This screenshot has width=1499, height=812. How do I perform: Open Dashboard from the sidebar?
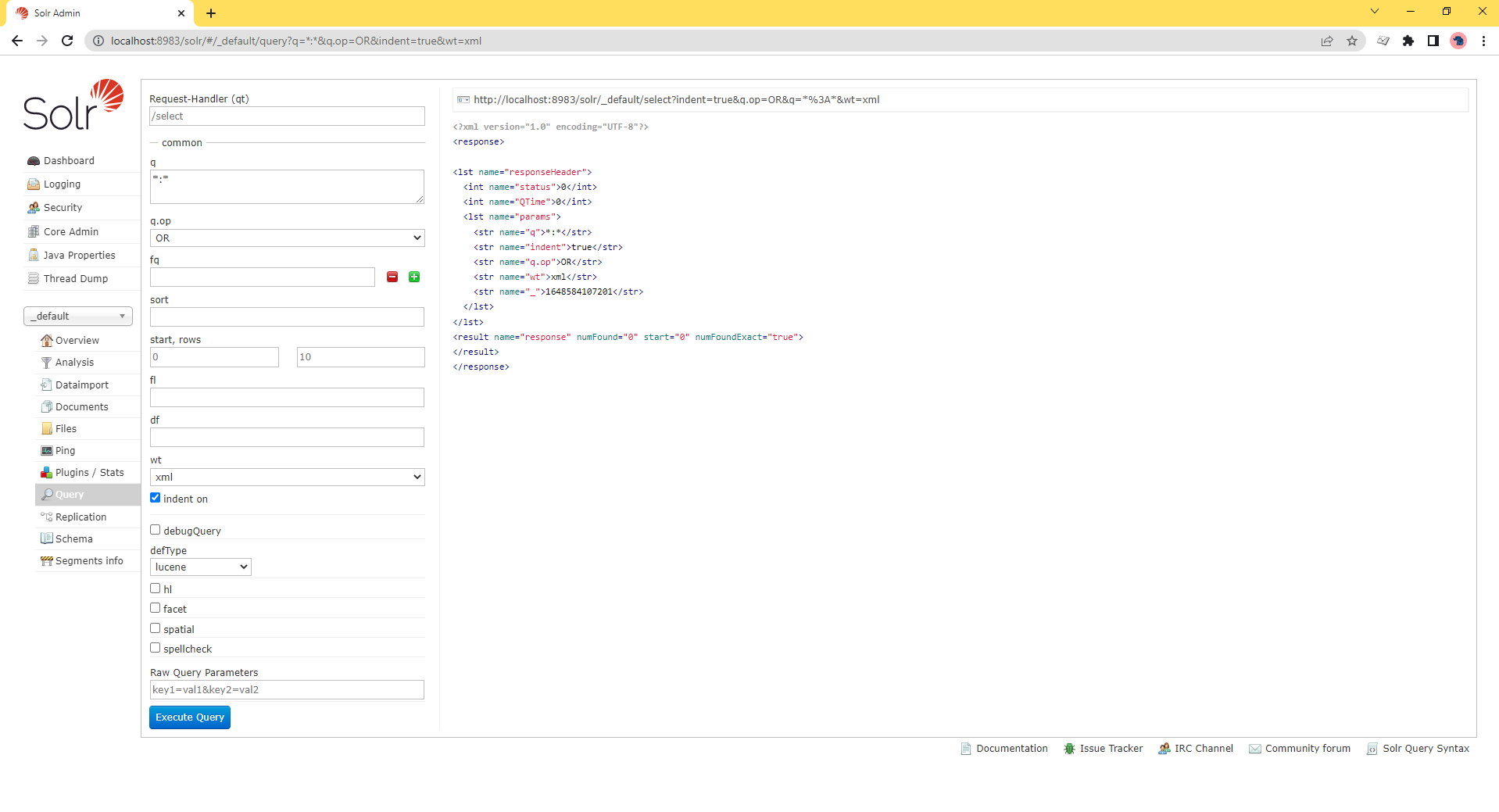(69, 160)
